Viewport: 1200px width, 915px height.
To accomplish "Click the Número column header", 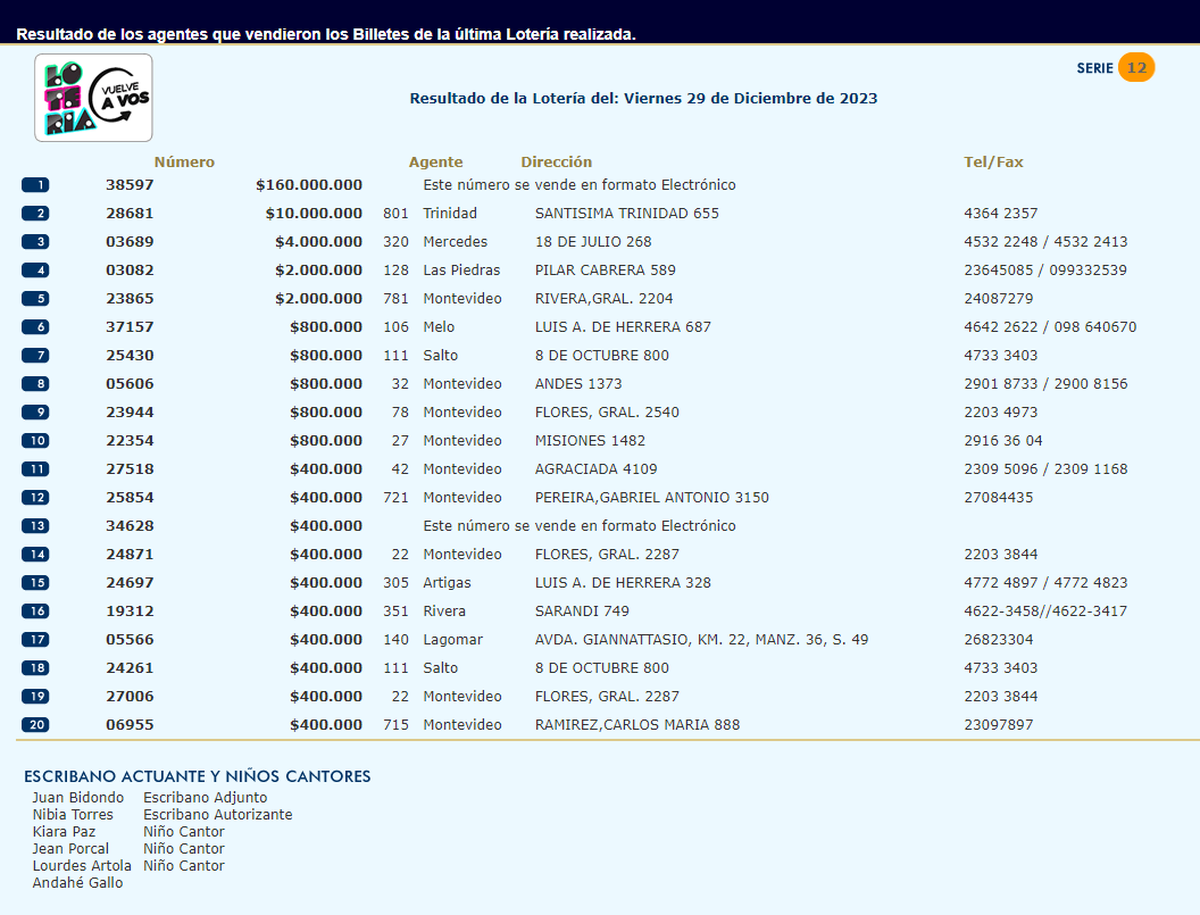I will point(184,162).
